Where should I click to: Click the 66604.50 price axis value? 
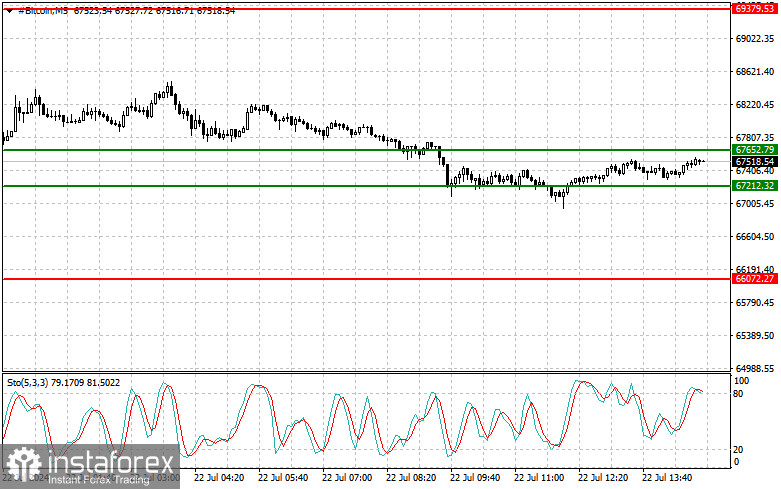[x=755, y=237]
